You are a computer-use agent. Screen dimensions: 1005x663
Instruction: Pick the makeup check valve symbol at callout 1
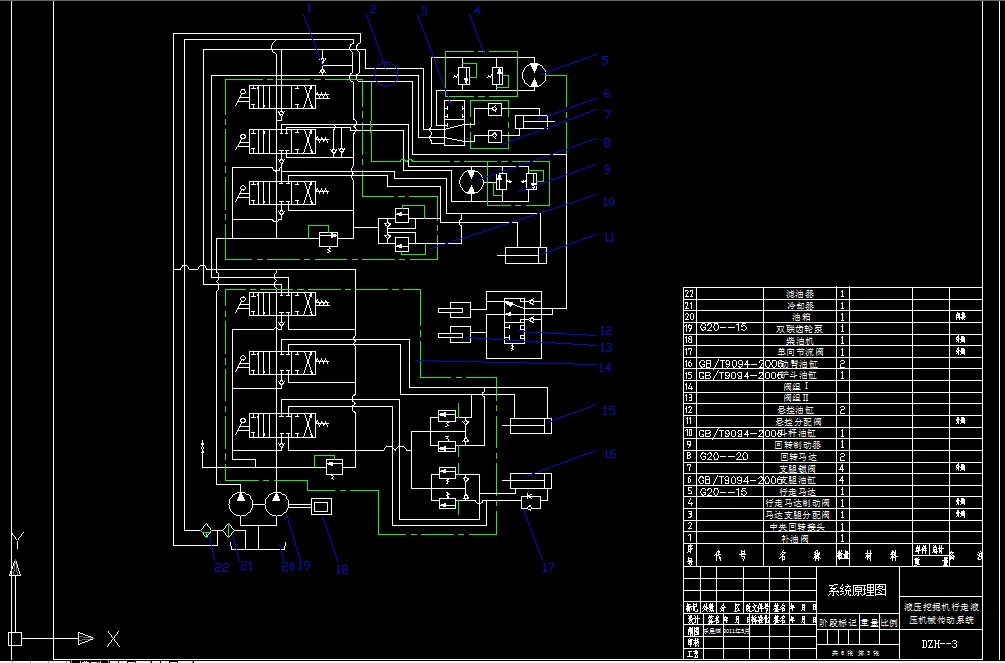click(x=322, y=64)
